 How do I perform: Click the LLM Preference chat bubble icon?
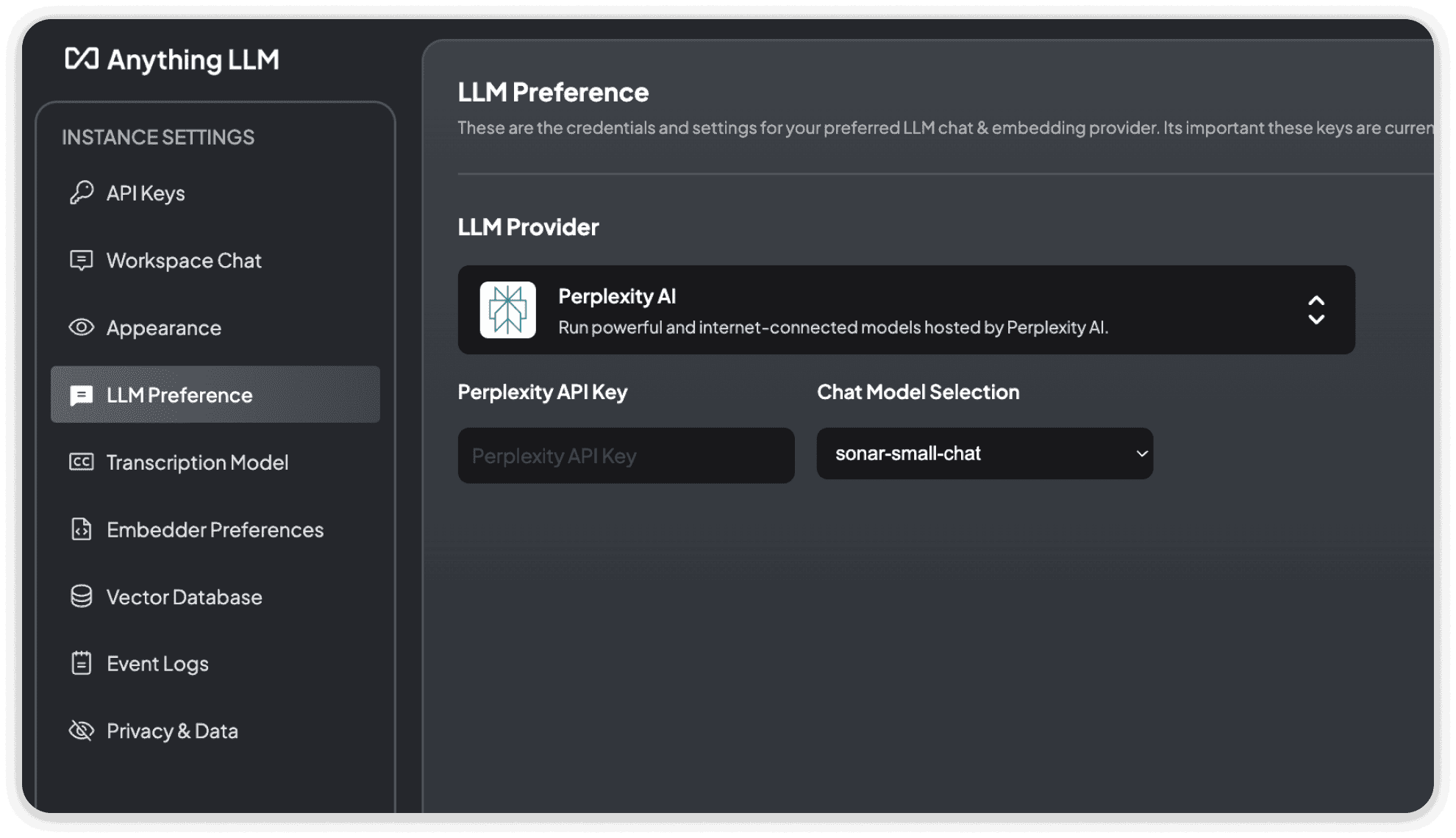click(82, 395)
